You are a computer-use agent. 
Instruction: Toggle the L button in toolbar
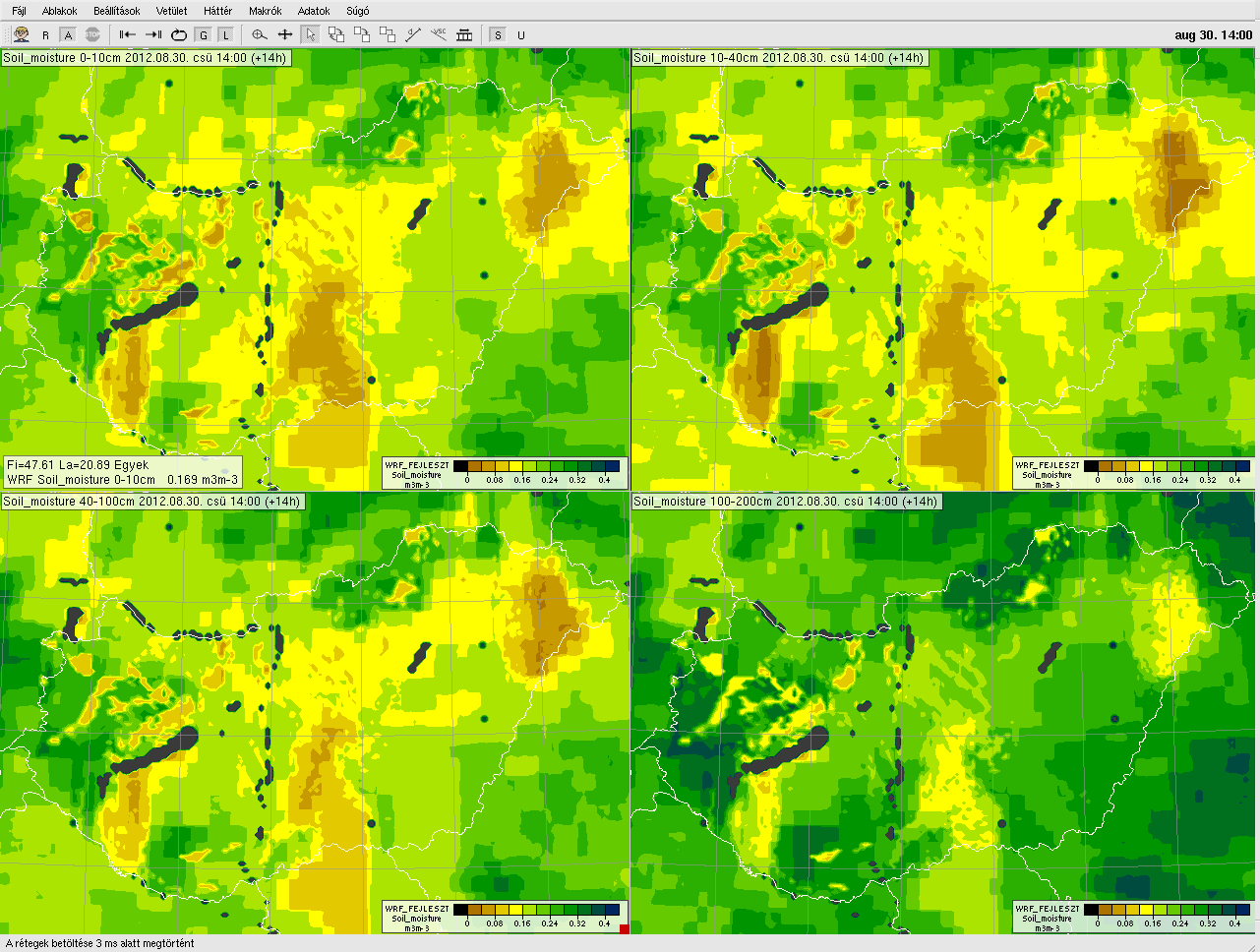[225, 35]
